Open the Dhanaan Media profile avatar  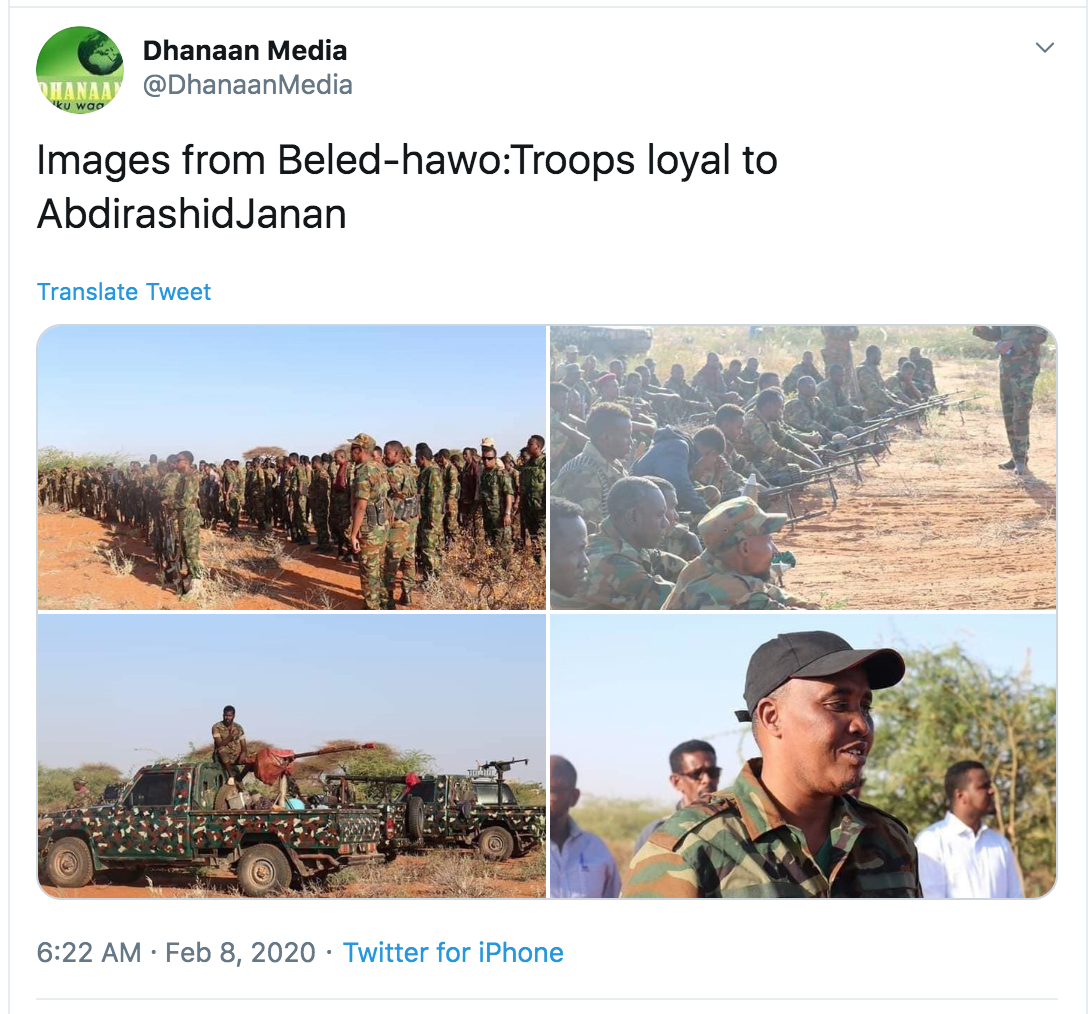[x=80, y=70]
